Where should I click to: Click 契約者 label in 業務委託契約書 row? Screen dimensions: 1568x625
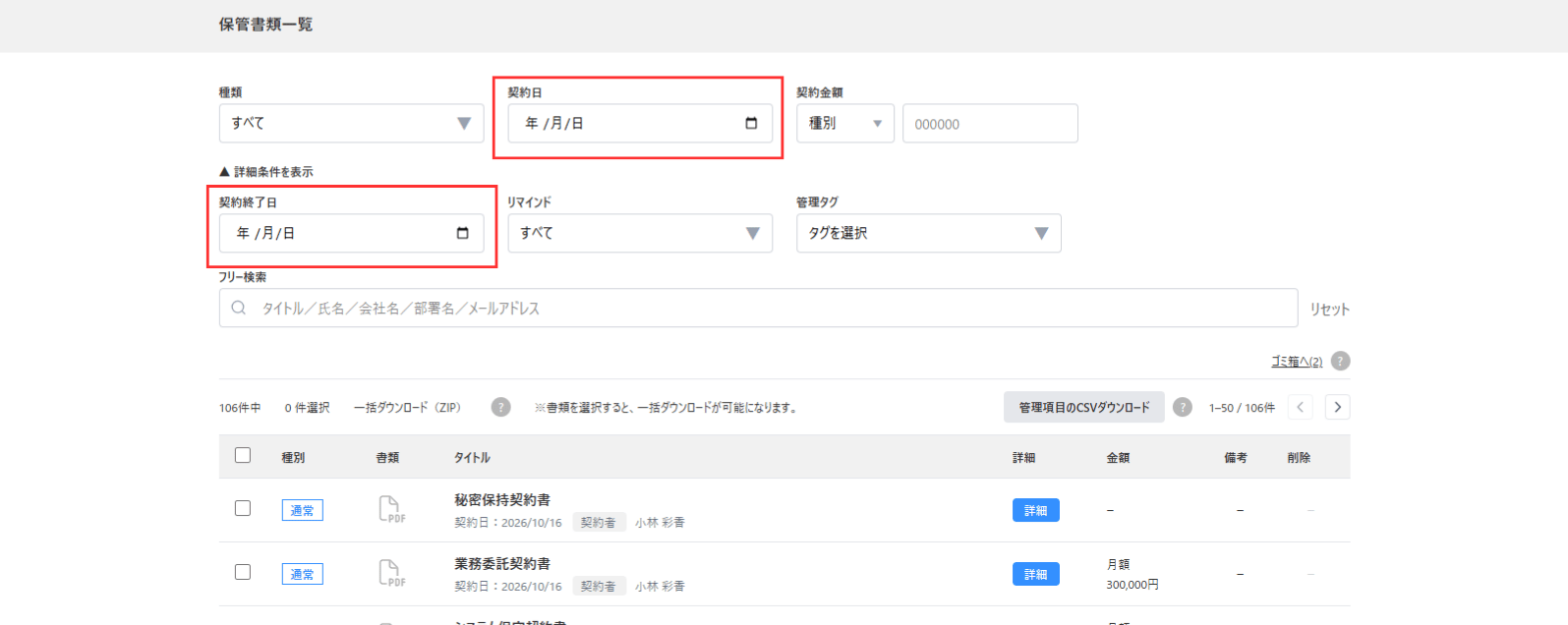tap(599, 587)
